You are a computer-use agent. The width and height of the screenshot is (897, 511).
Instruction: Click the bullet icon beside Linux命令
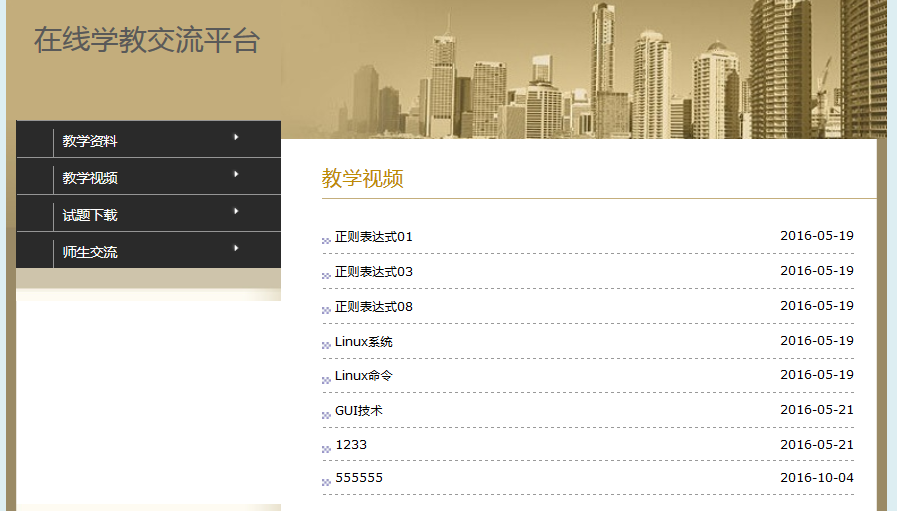pyautogui.click(x=326, y=380)
